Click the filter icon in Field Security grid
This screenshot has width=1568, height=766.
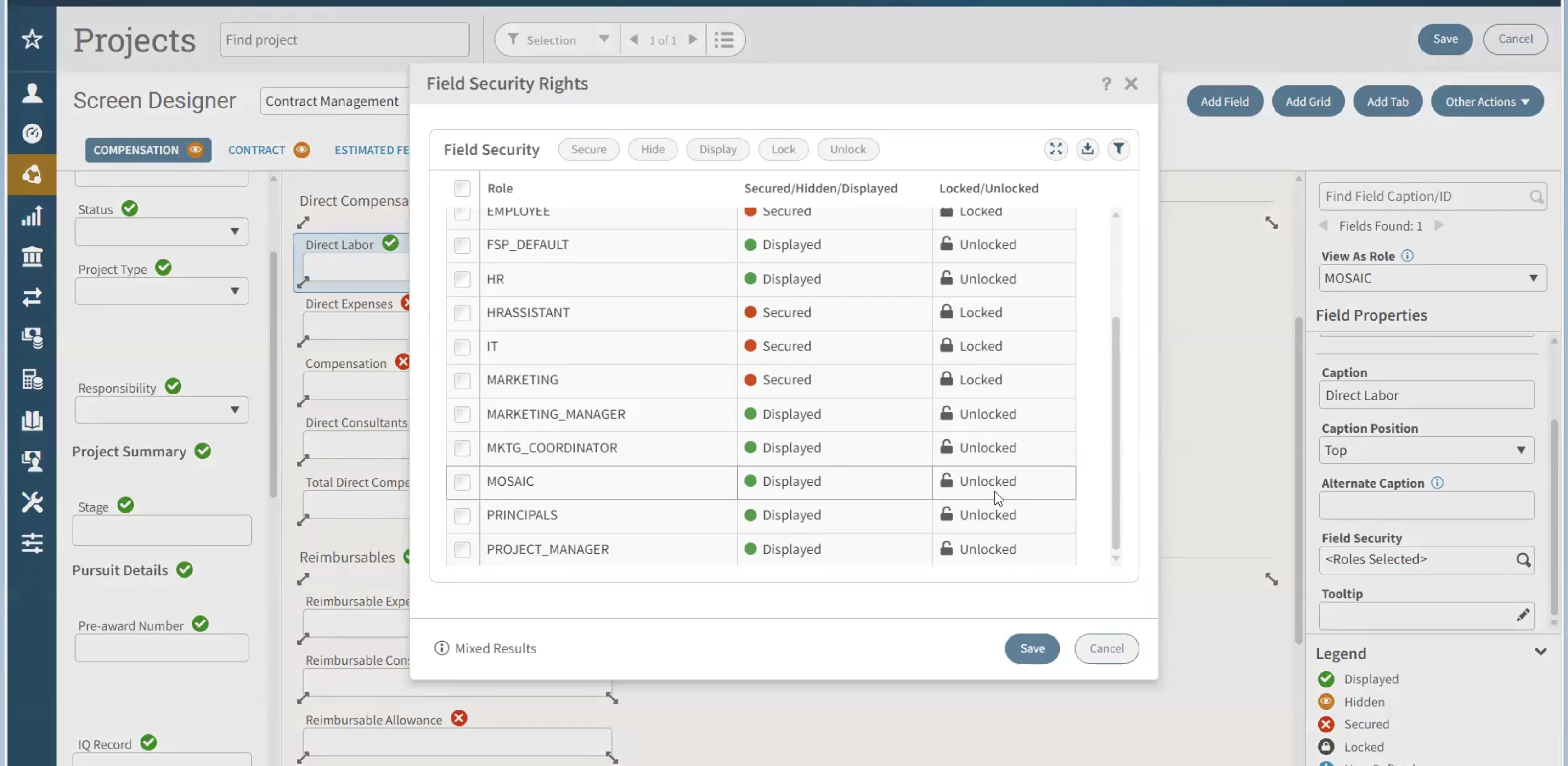(1118, 149)
